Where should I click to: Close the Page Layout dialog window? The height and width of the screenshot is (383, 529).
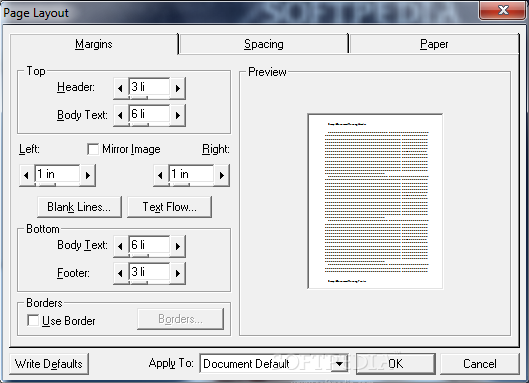pos(503,10)
